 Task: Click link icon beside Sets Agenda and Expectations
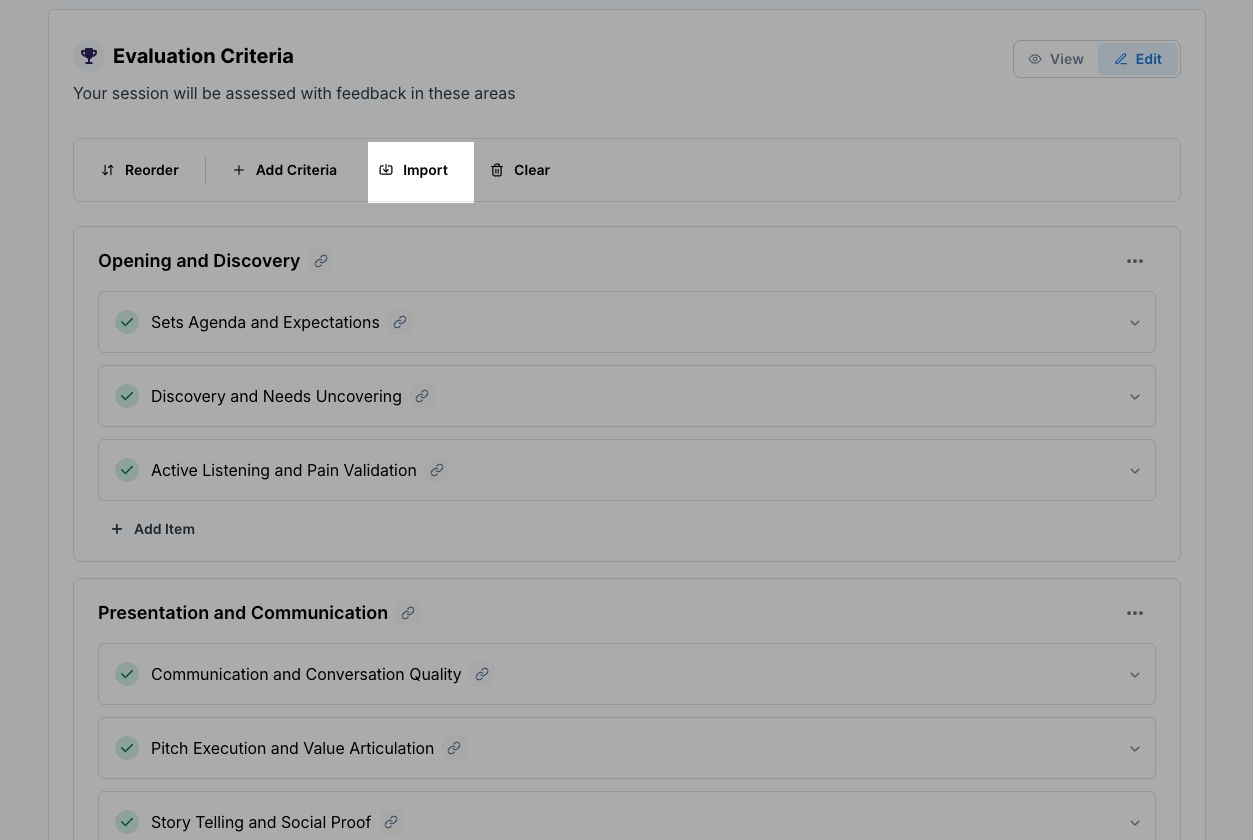400,322
